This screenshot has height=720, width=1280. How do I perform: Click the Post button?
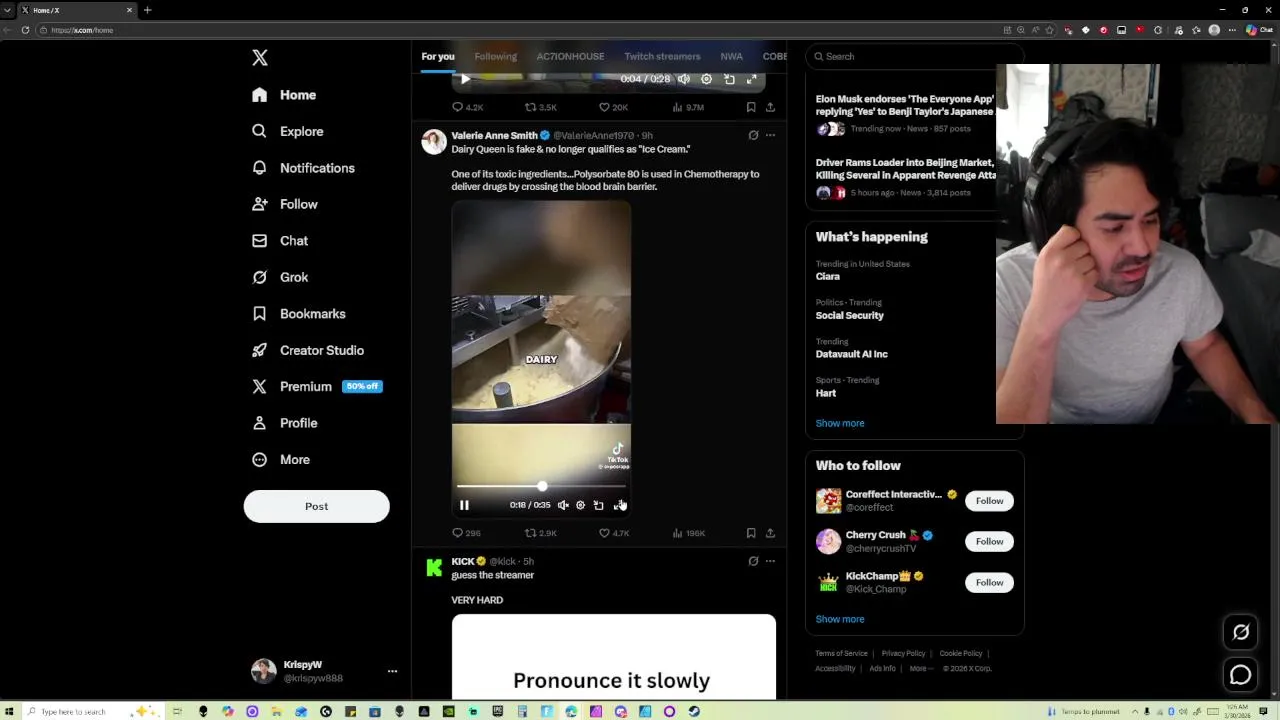(316, 506)
